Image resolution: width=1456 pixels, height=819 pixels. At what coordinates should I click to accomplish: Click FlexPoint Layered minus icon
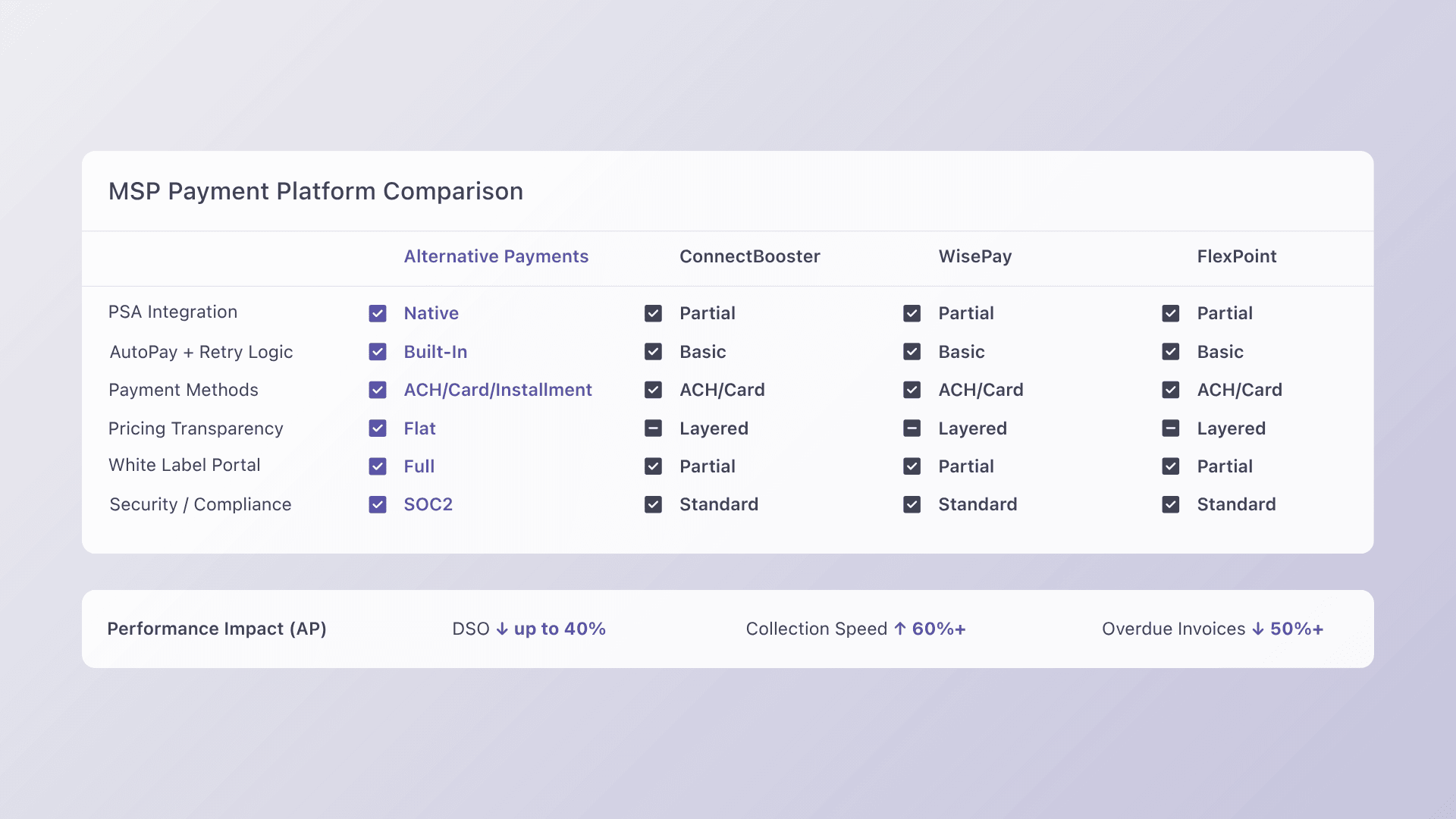click(1170, 428)
